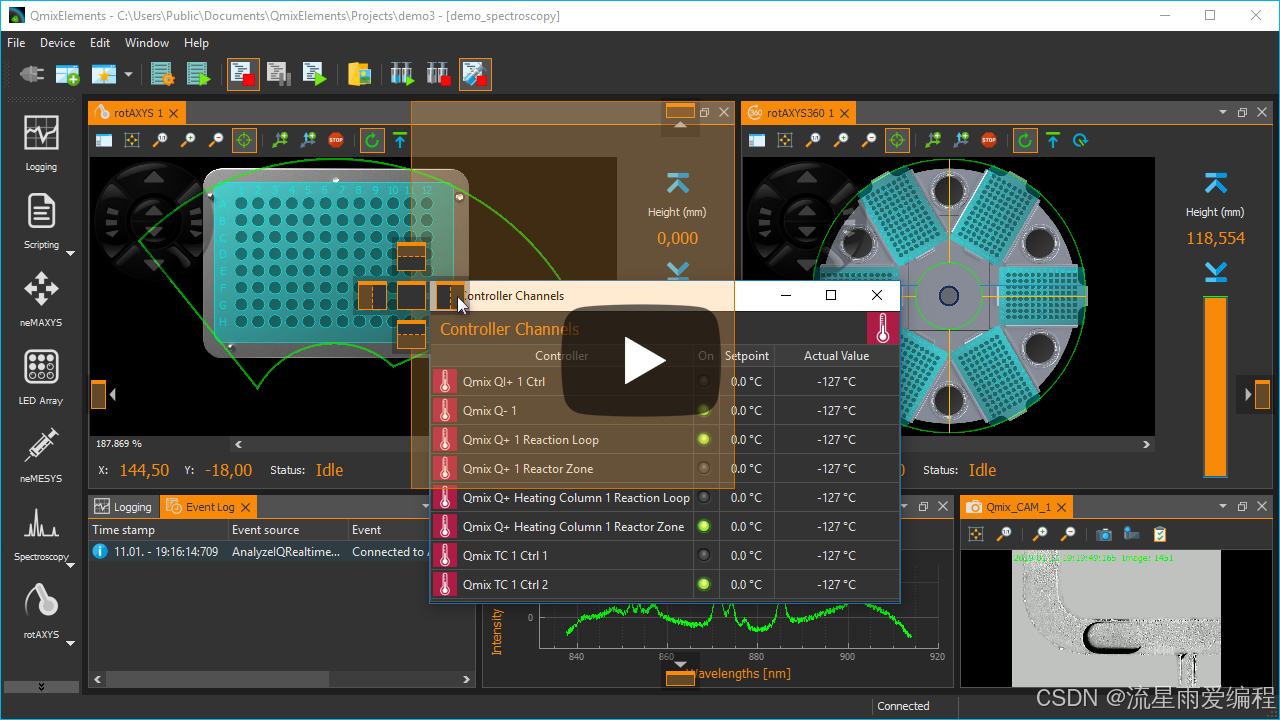Viewport: 1280px width, 720px height.
Task: Click the red STOP icon in rotAXYS360 toolbar
Action: (989, 140)
